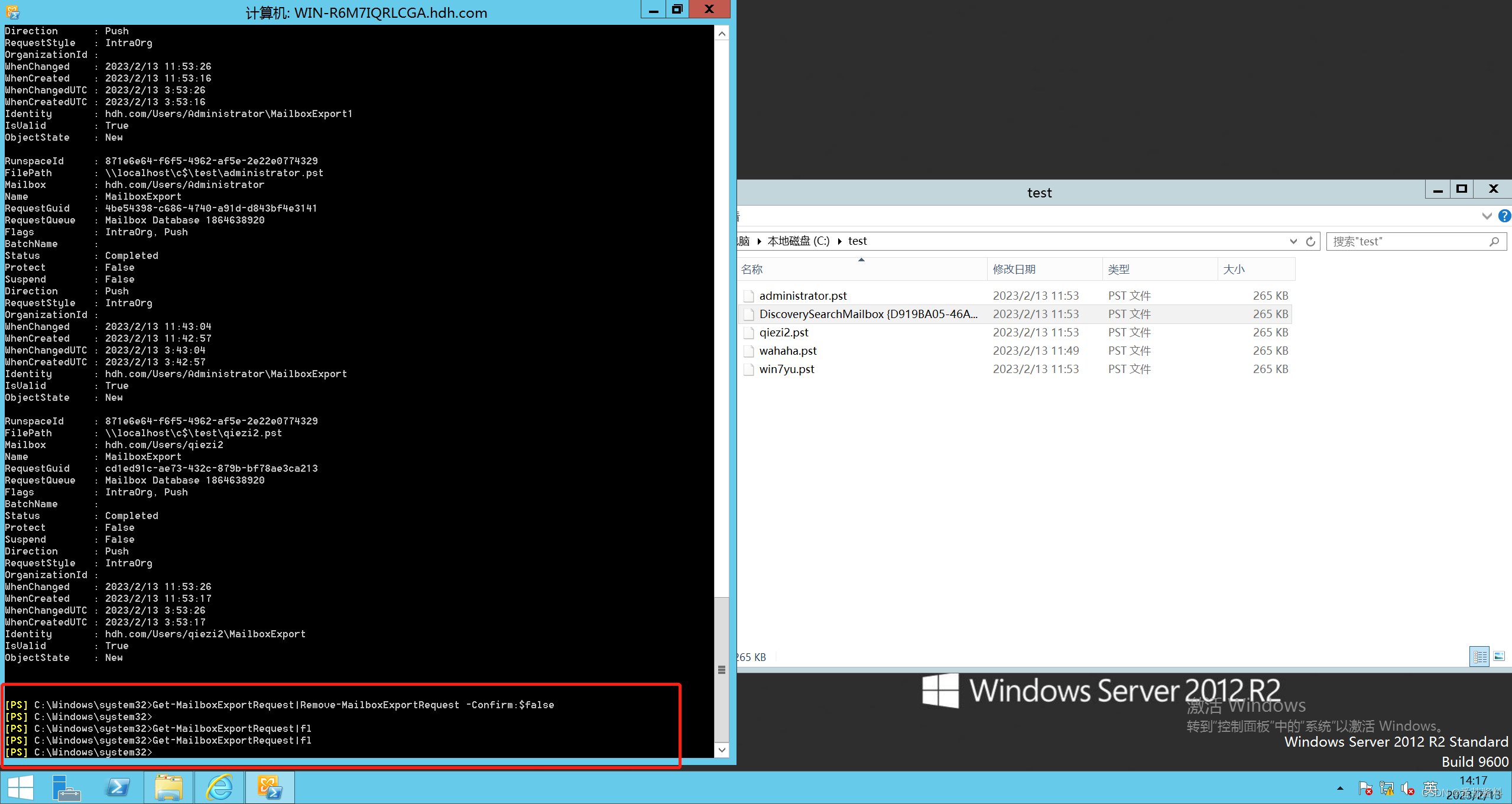Switch input language indicator 英
This screenshot has width=1512, height=804.
(x=1430, y=788)
